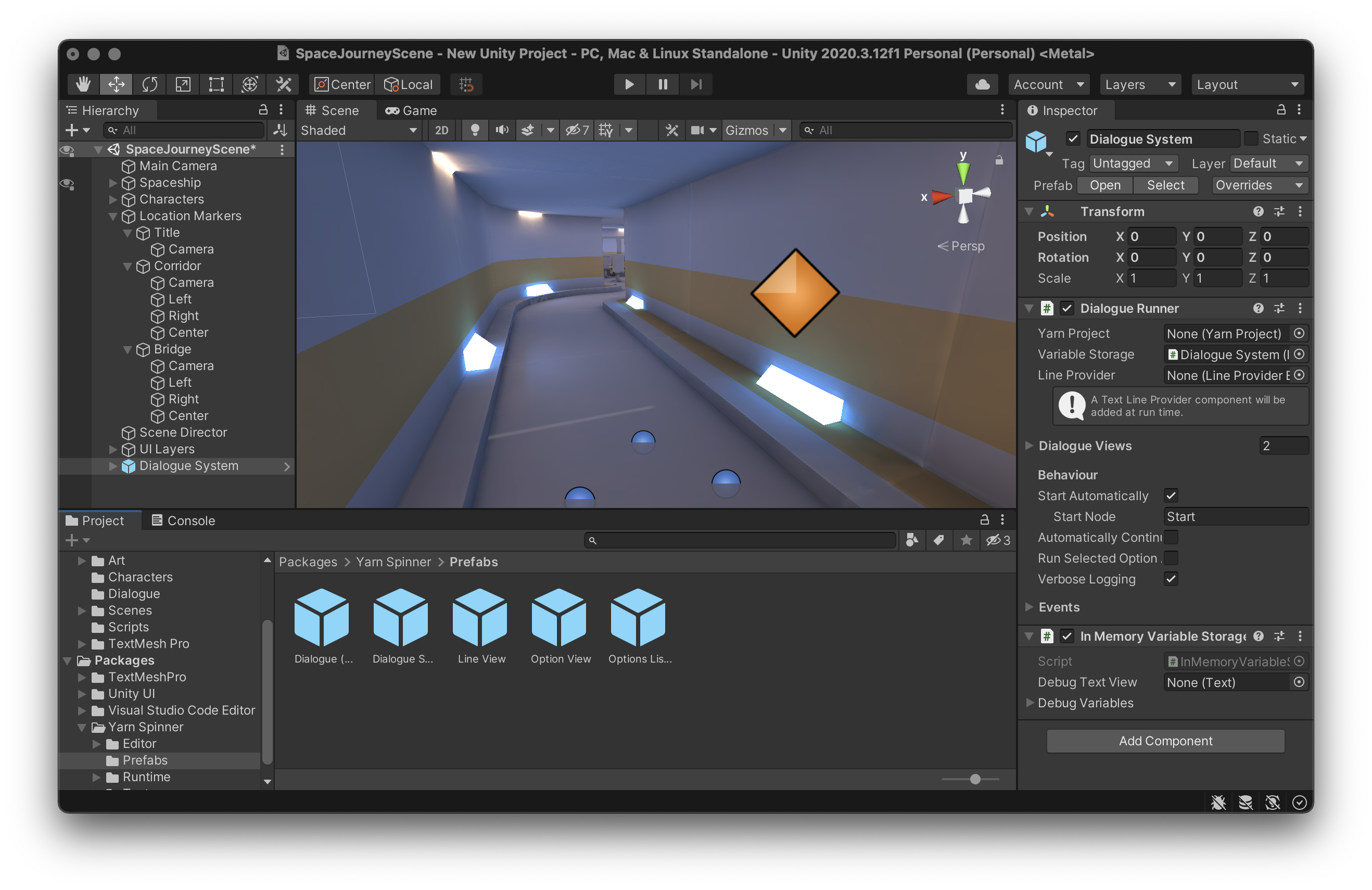Disable the Start Automatically checkbox

(1171, 495)
